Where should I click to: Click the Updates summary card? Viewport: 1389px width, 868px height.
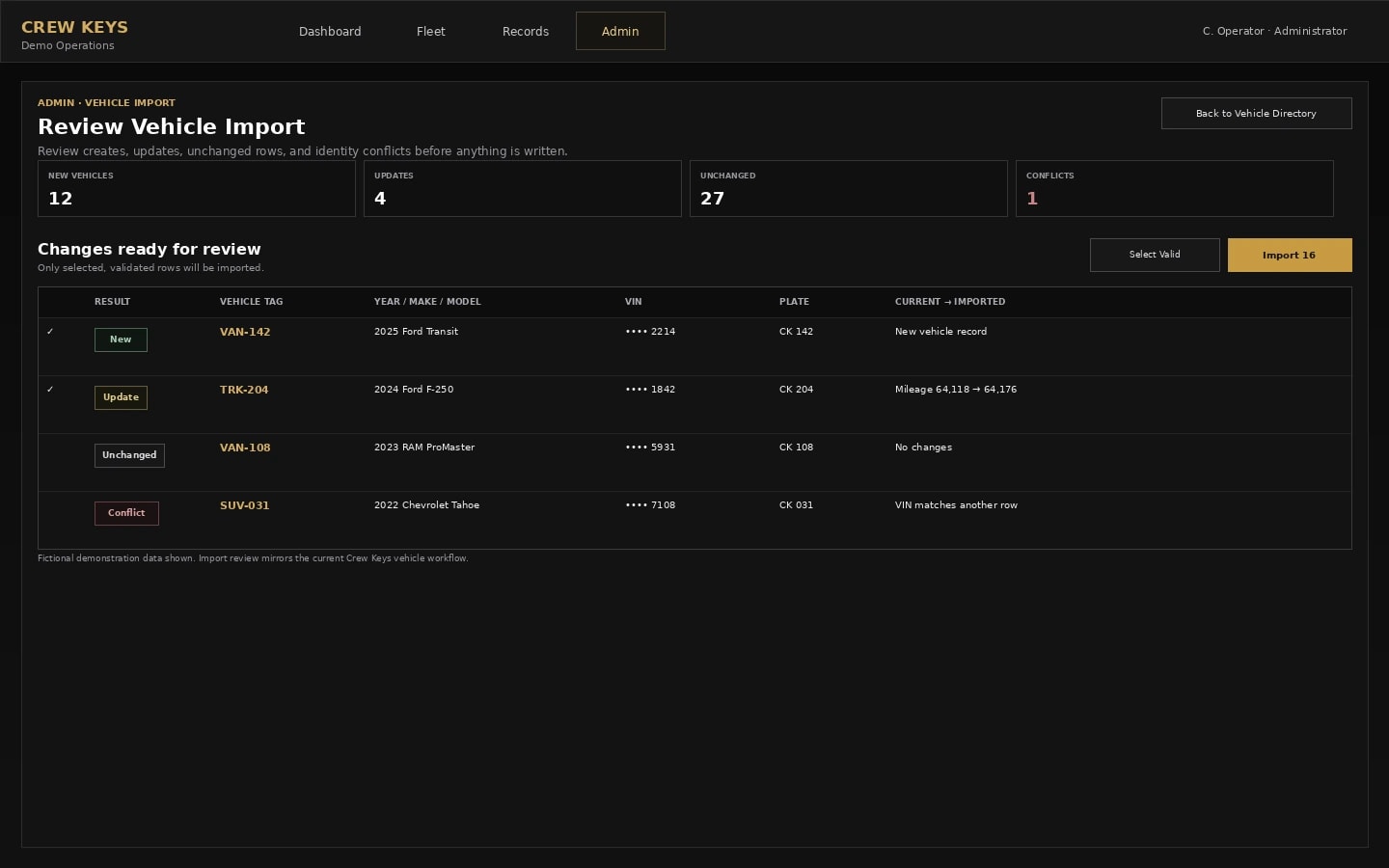point(523,188)
